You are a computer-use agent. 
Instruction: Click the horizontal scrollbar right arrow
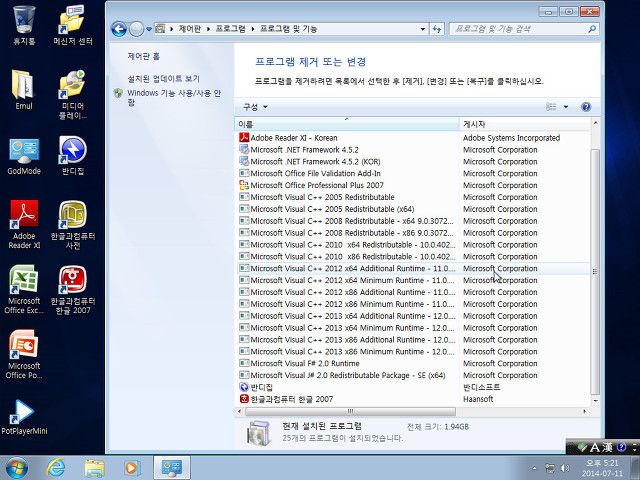tap(584, 411)
